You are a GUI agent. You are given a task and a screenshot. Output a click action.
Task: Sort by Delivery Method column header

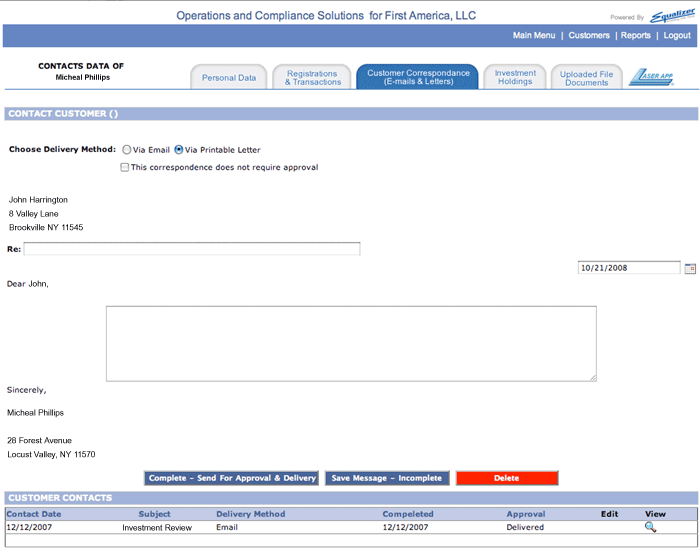point(251,514)
